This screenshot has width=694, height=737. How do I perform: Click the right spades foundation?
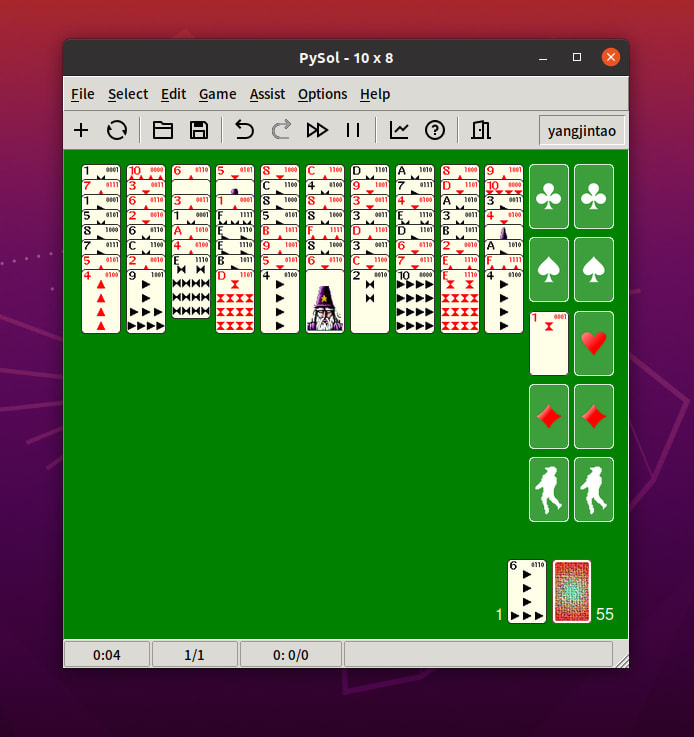tap(594, 270)
